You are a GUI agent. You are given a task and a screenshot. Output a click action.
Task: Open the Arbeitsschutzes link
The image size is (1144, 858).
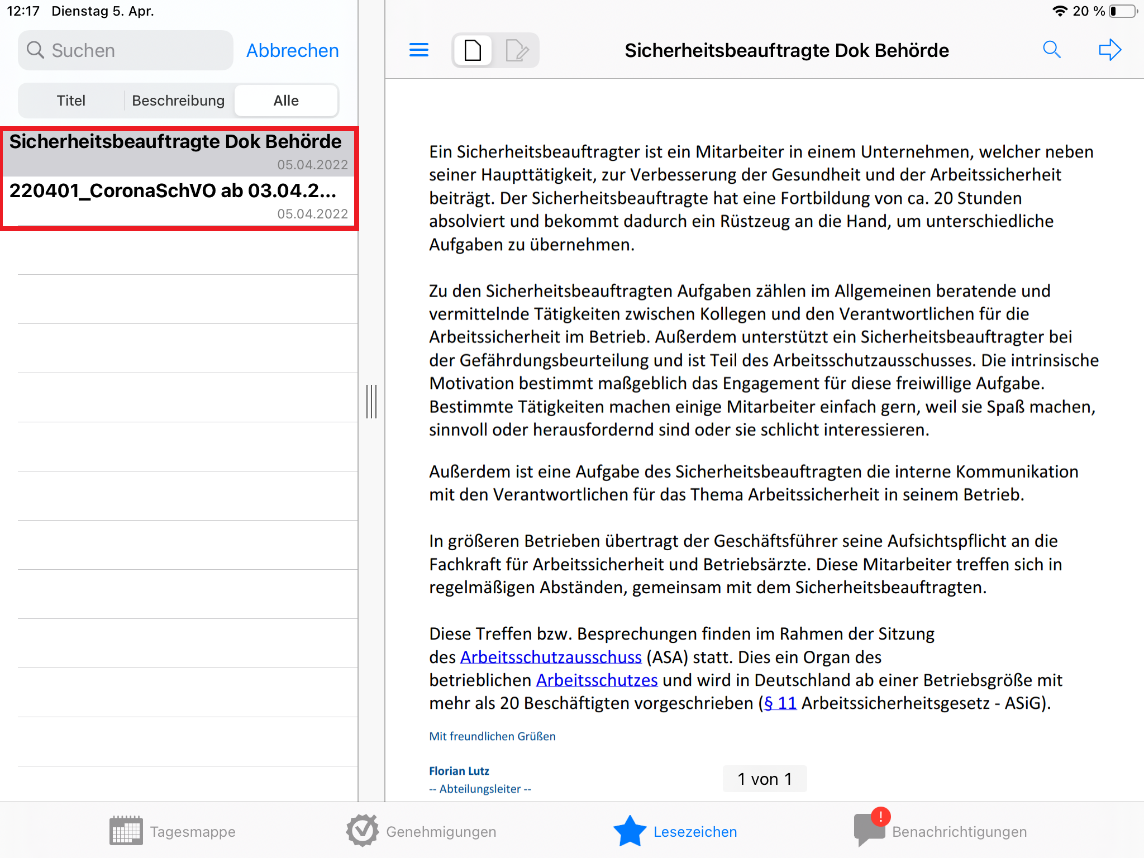596,680
